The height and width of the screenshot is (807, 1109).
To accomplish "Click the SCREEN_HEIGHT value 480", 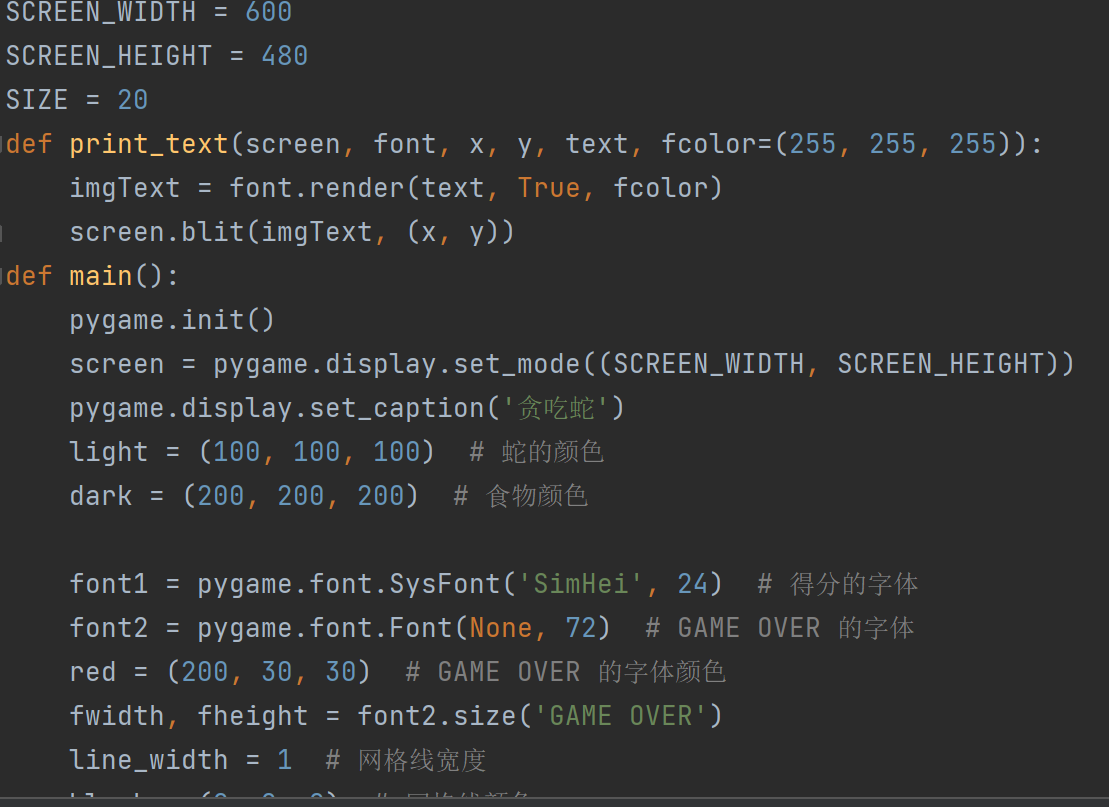I will (284, 56).
